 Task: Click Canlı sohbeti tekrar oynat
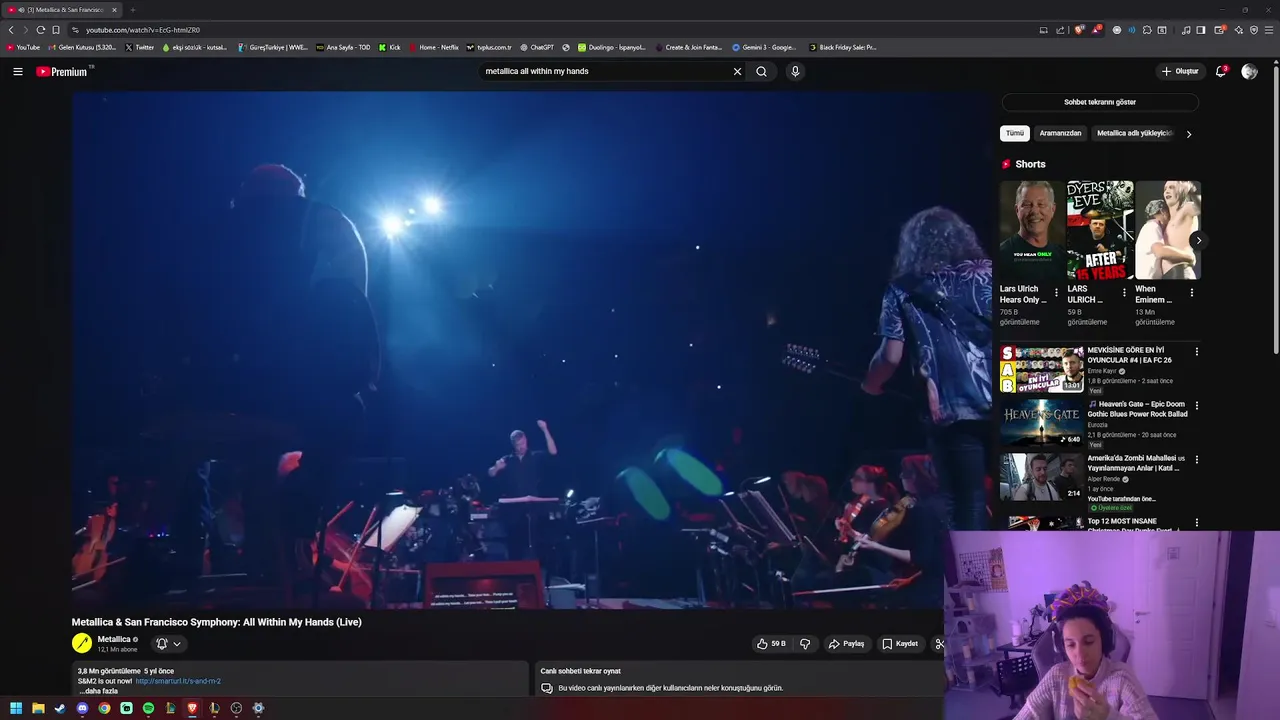pyautogui.click(x=580, y=671)
